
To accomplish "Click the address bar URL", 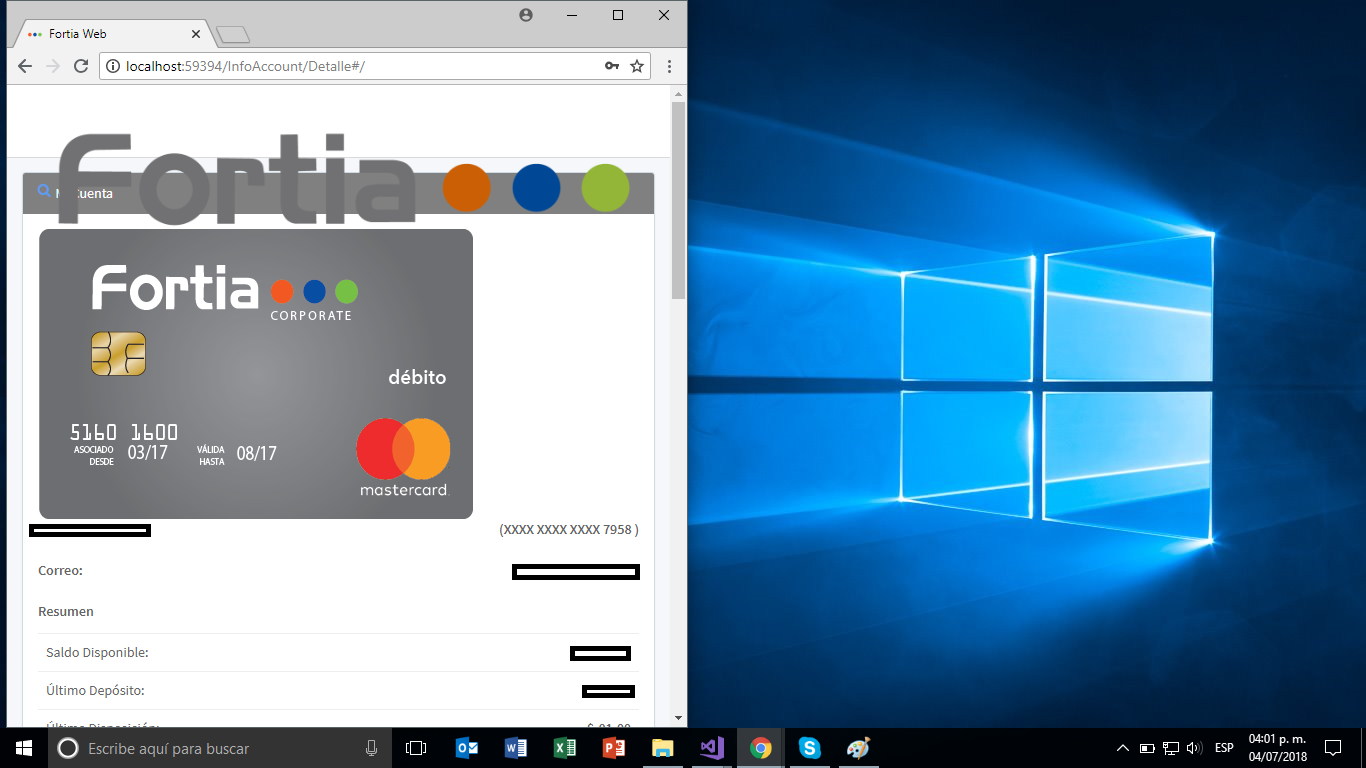I will coord(245,66).
